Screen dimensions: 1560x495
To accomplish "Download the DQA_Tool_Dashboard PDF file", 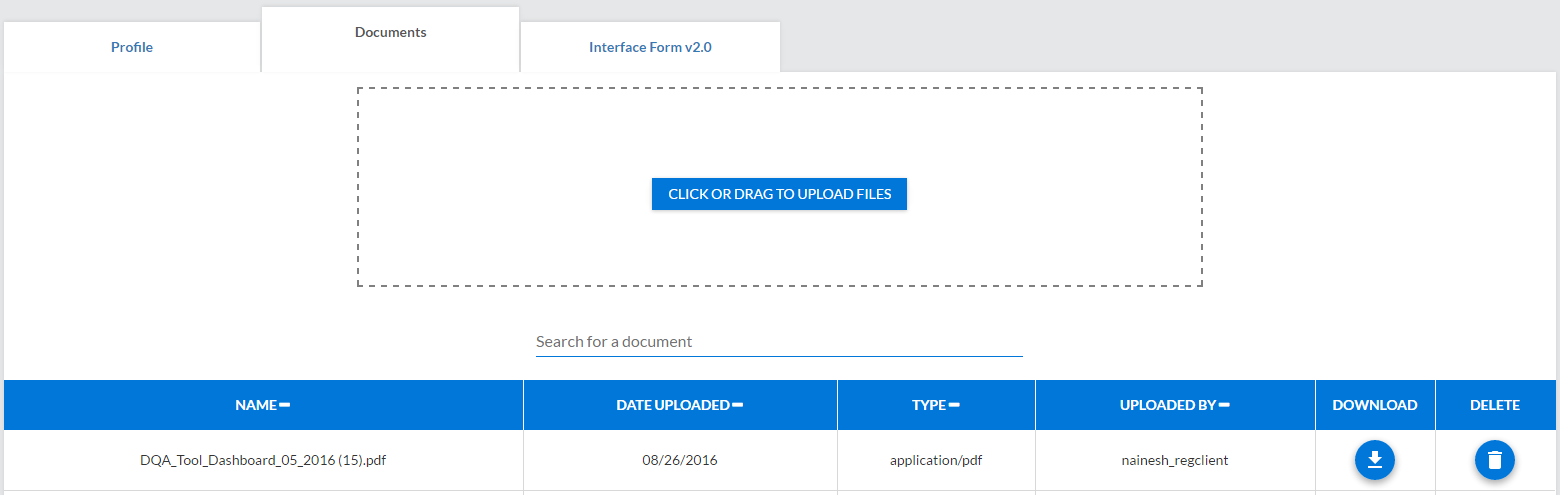I will click(x=1374, y=460).
